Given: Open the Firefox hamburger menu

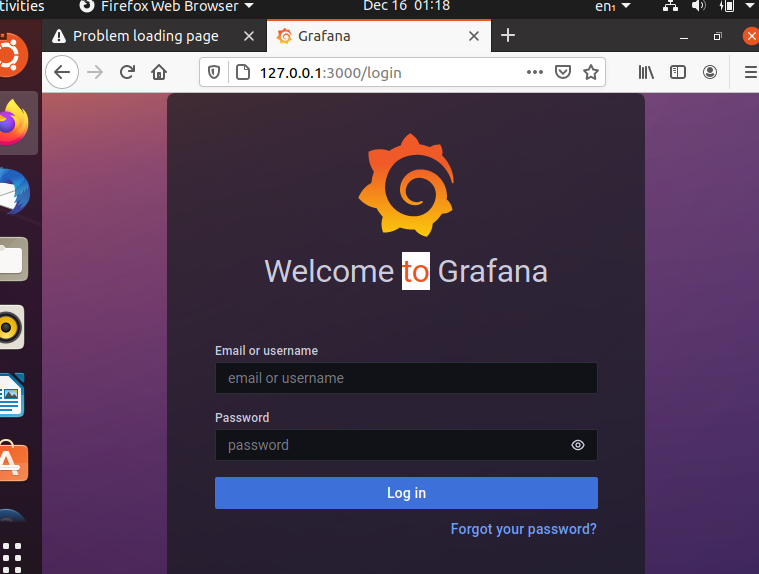Looking at the screenshot, I should [751, 73].
